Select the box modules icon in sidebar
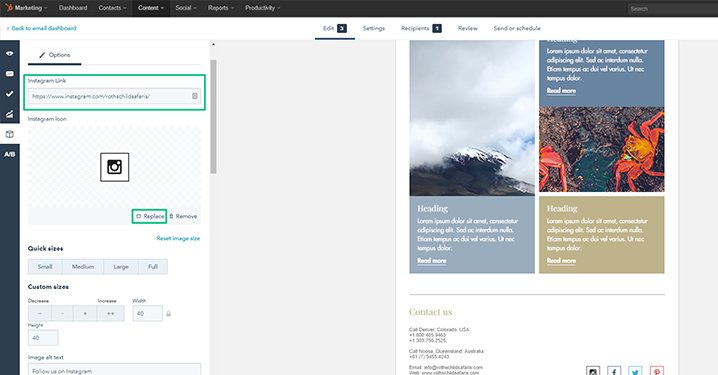Viewport: 718px width, 375px height. tap(10, 134)
